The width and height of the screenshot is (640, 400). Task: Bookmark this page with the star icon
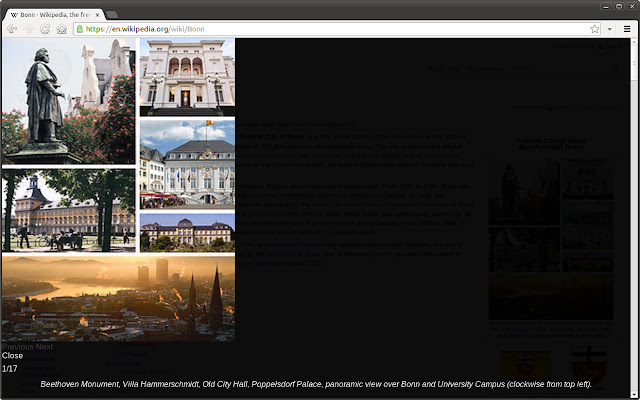coord(595,29)
